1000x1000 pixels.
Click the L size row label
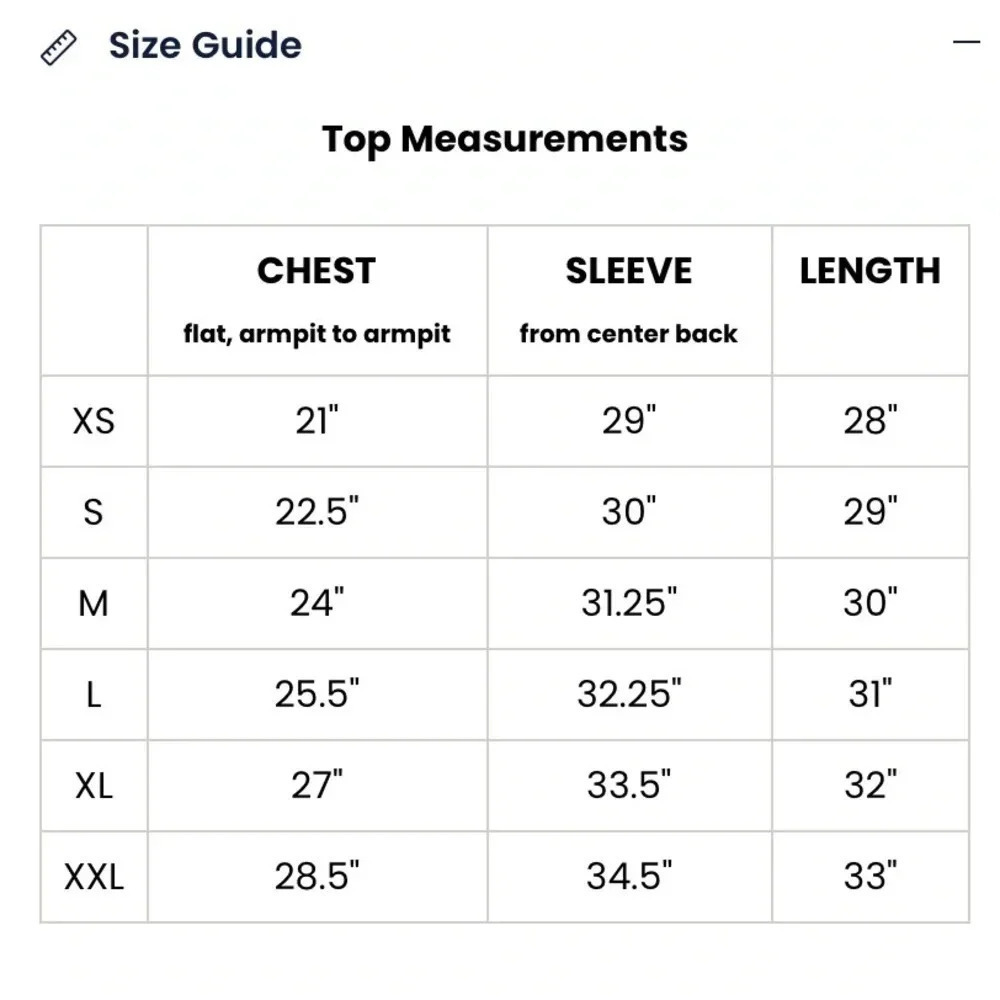pyautogui.click(x=93, y=695)
